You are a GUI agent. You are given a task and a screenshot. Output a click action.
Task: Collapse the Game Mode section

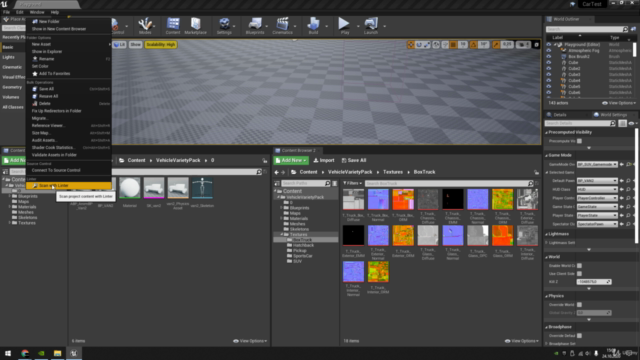547,156
